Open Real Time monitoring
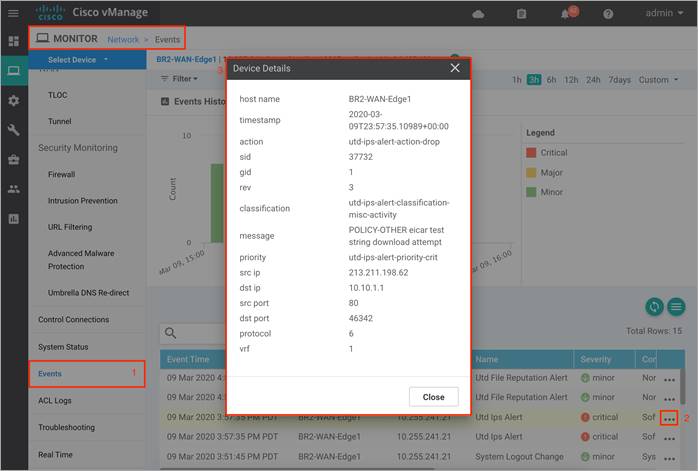Viewport: 698px width, 471px height. pos(55,455)
